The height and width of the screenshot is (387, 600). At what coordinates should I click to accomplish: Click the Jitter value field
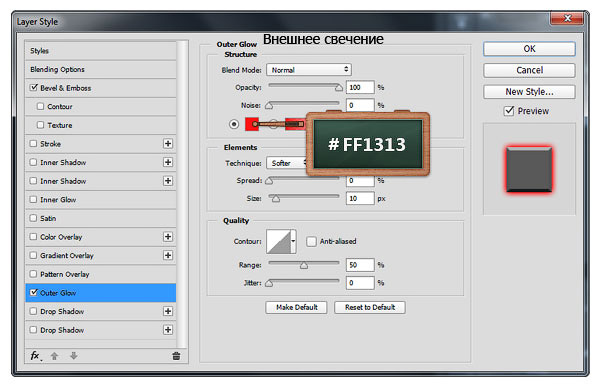point(360,283)
